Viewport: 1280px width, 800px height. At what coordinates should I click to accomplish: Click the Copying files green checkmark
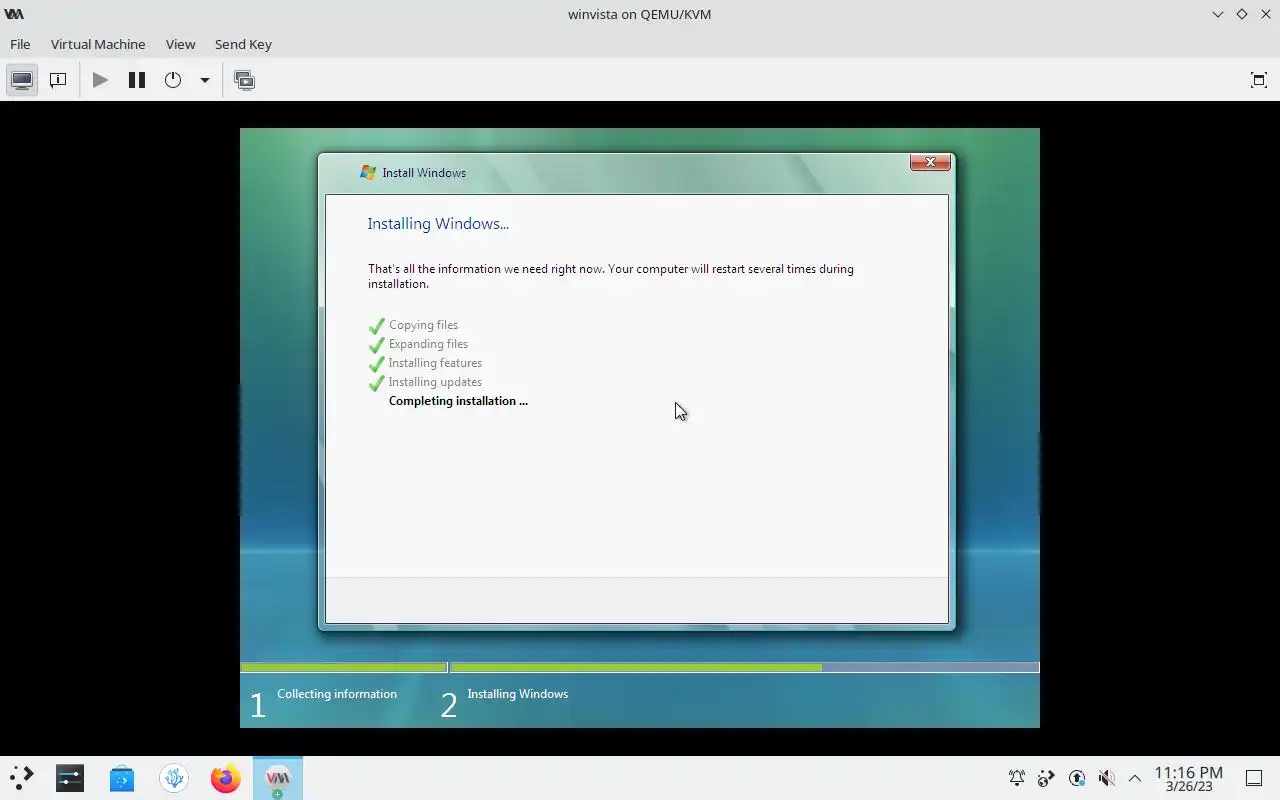tap(377, 325)
